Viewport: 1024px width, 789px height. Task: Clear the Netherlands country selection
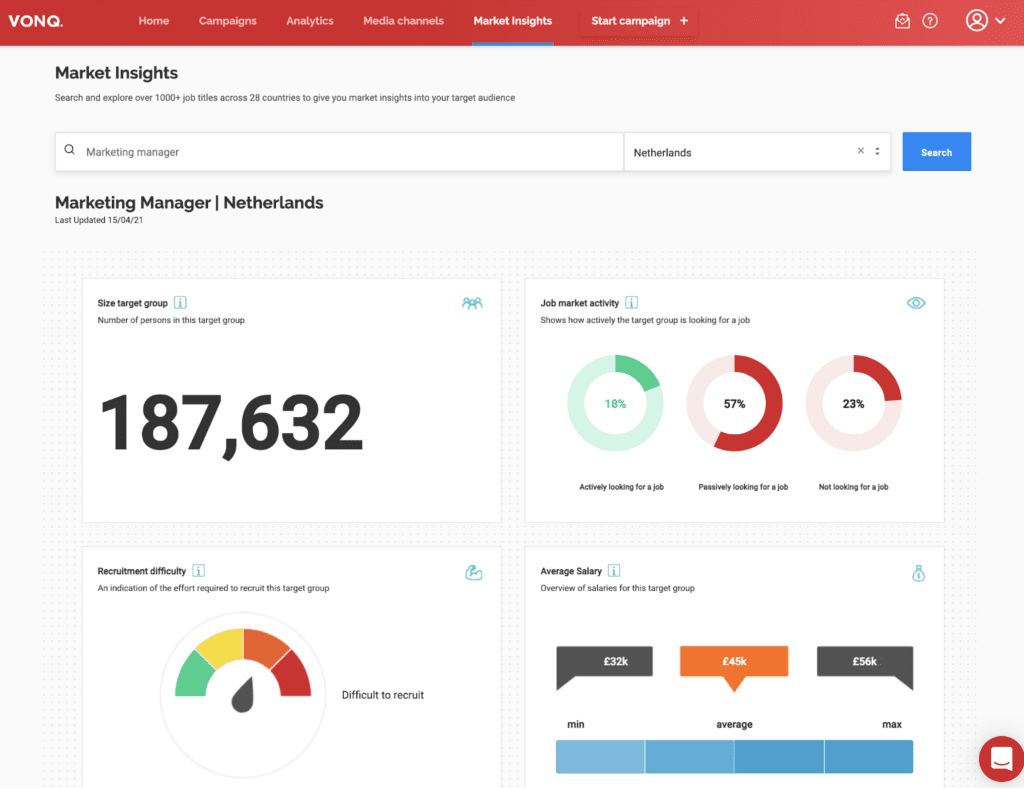[860, 152]
